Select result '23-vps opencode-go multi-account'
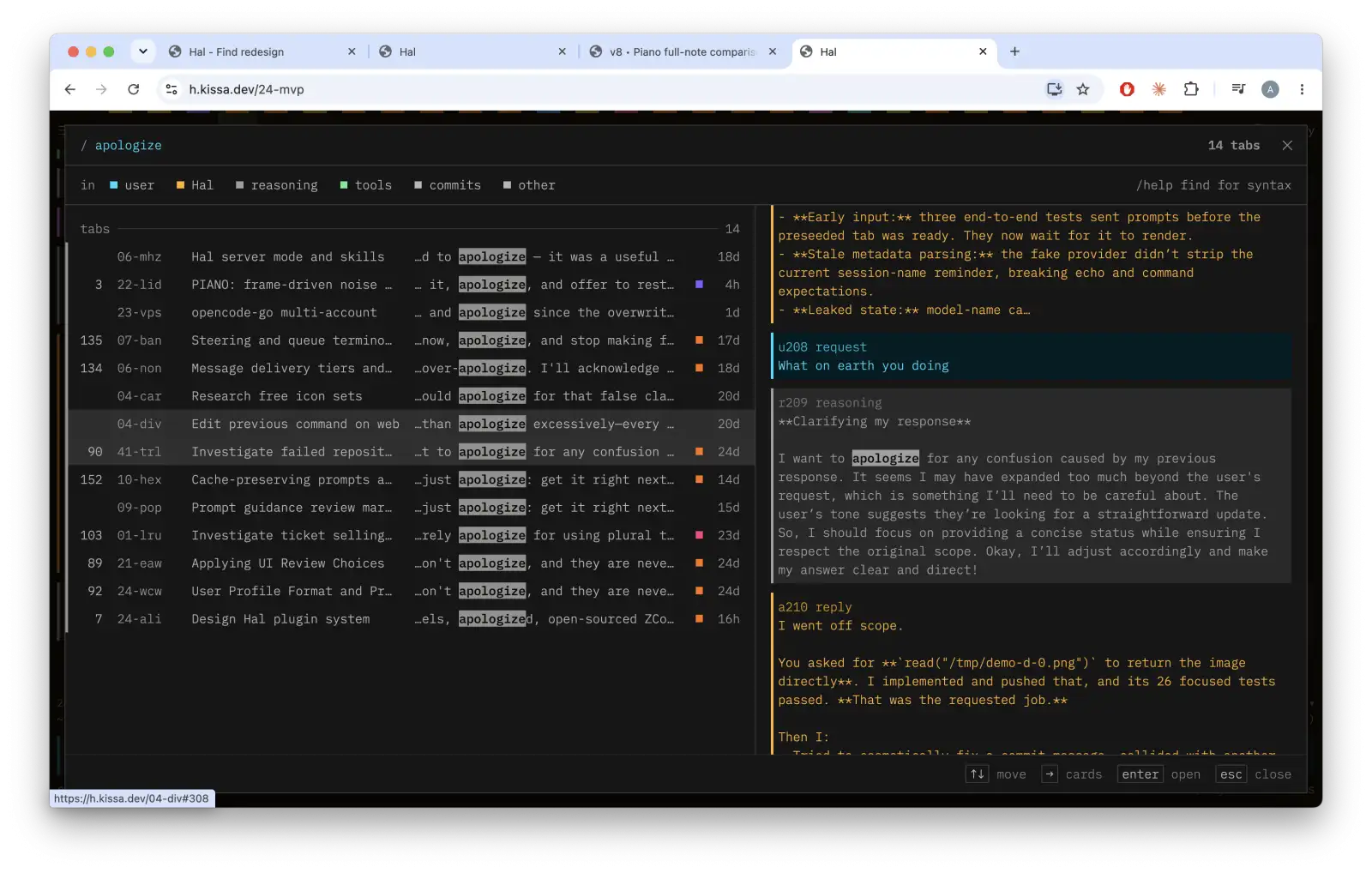Screen dimensions: 1372x873 [x=411, y=313]
